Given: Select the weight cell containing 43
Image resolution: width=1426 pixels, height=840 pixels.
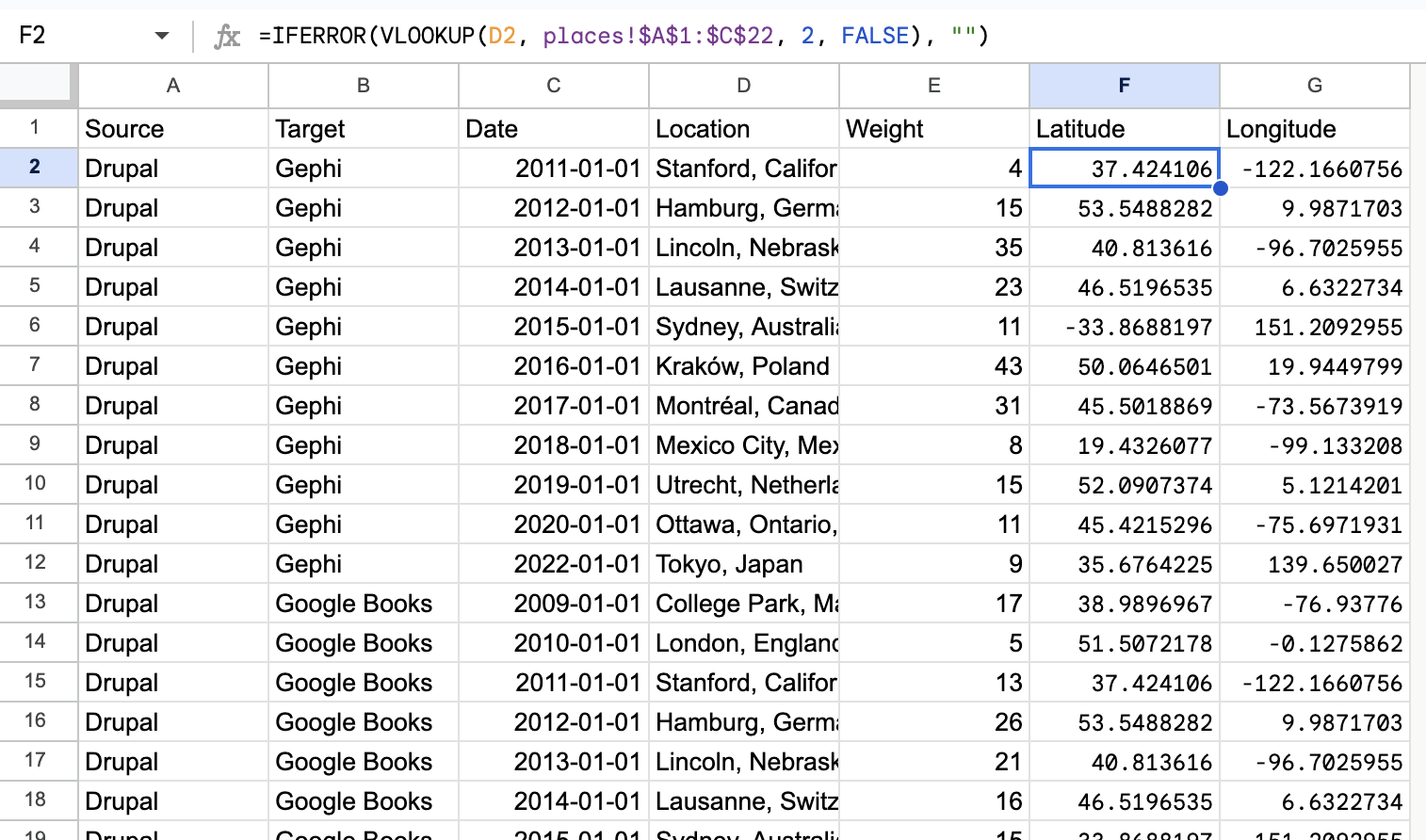Looking at the screenshot, I should tap(933, 366).
